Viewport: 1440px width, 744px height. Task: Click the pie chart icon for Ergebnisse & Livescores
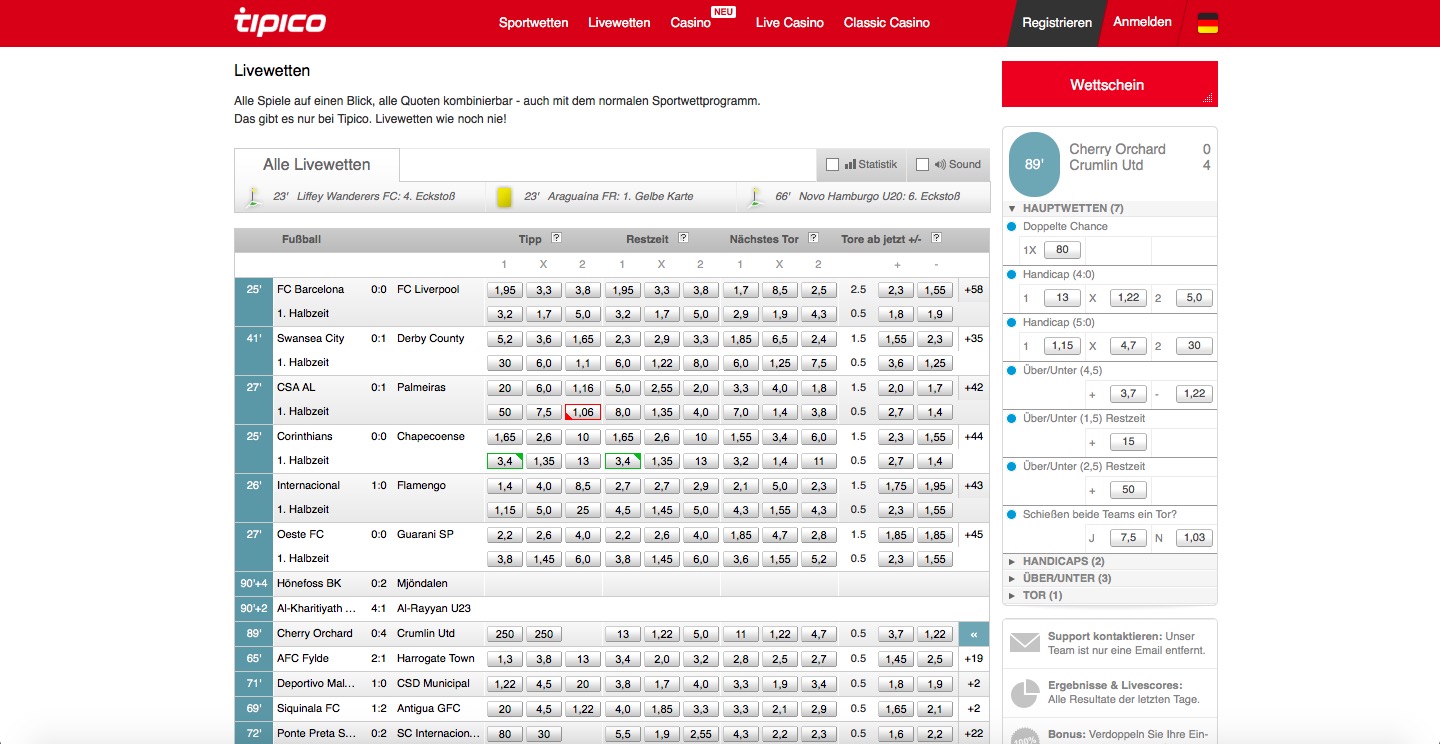pos(1025,693)
